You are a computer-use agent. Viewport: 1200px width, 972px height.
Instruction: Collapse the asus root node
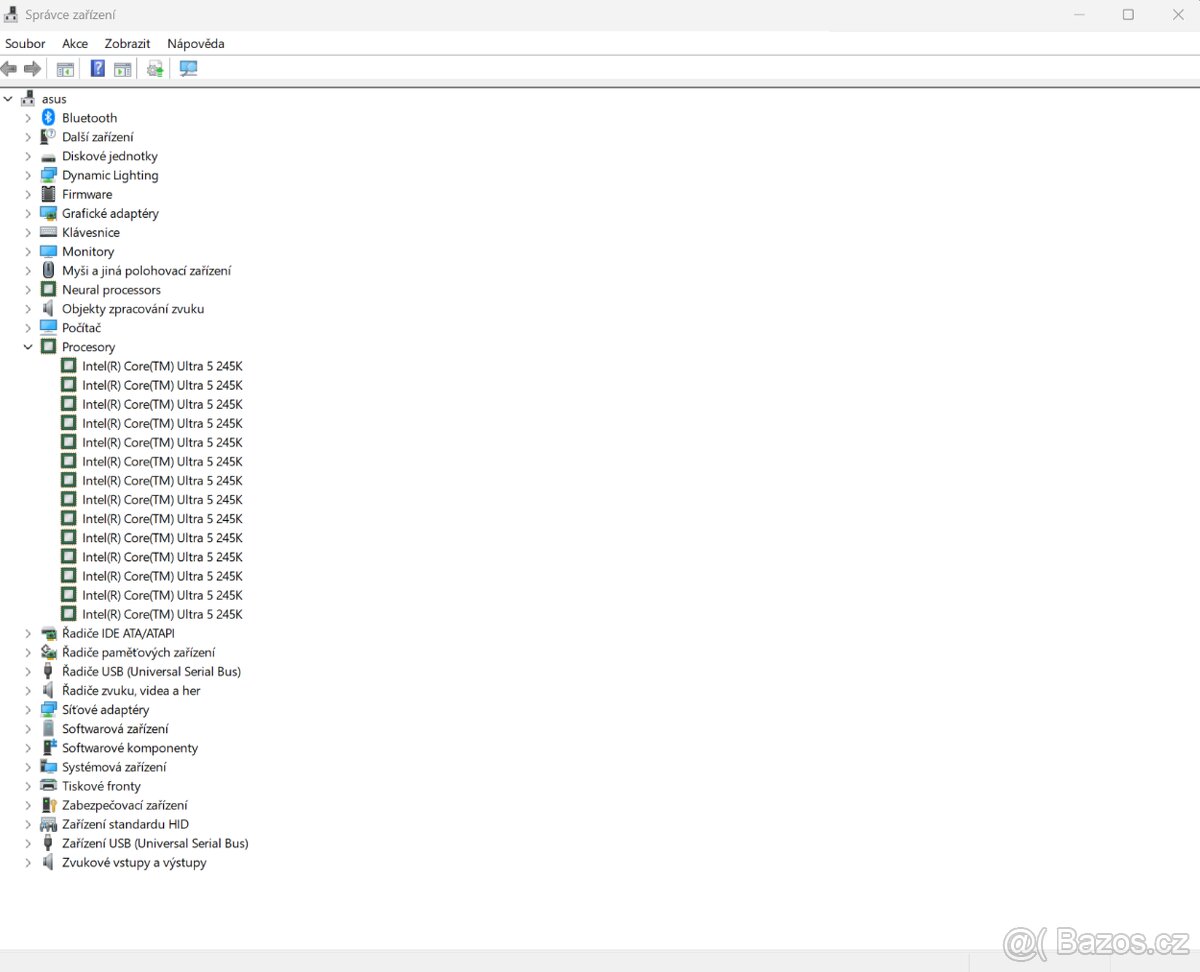8,99
